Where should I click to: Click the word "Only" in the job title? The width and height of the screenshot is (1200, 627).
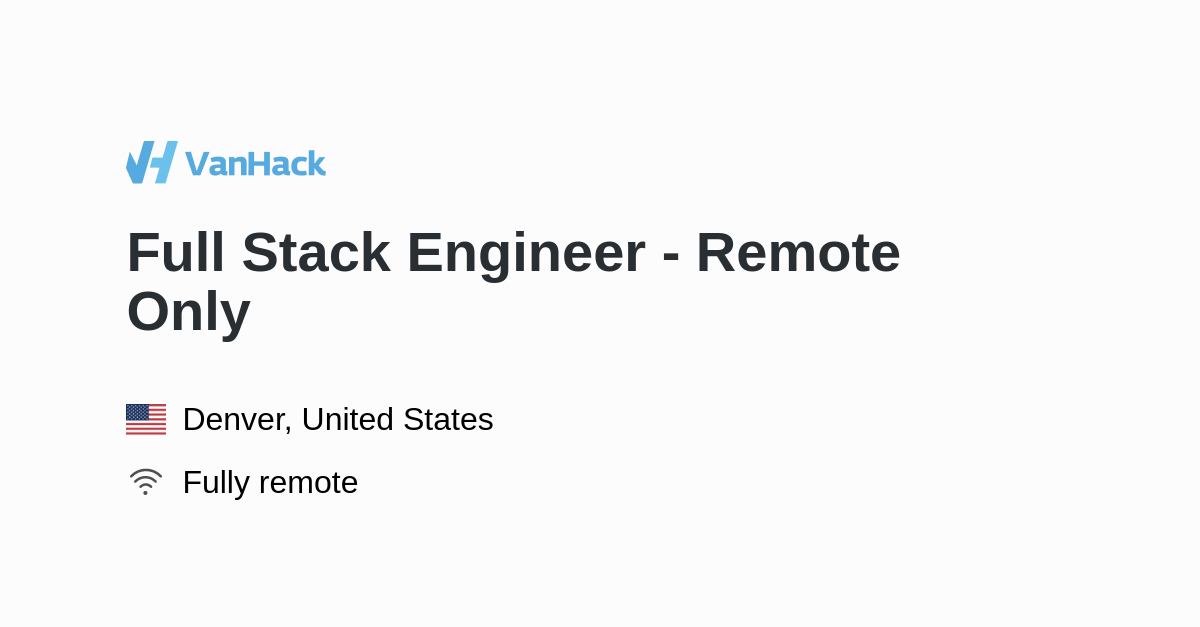188,311
